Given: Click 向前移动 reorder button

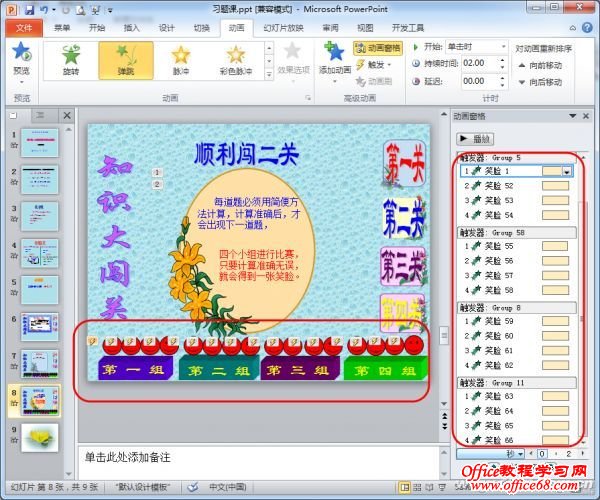Looking at the screenshot, I should click(x=540, y=65).
